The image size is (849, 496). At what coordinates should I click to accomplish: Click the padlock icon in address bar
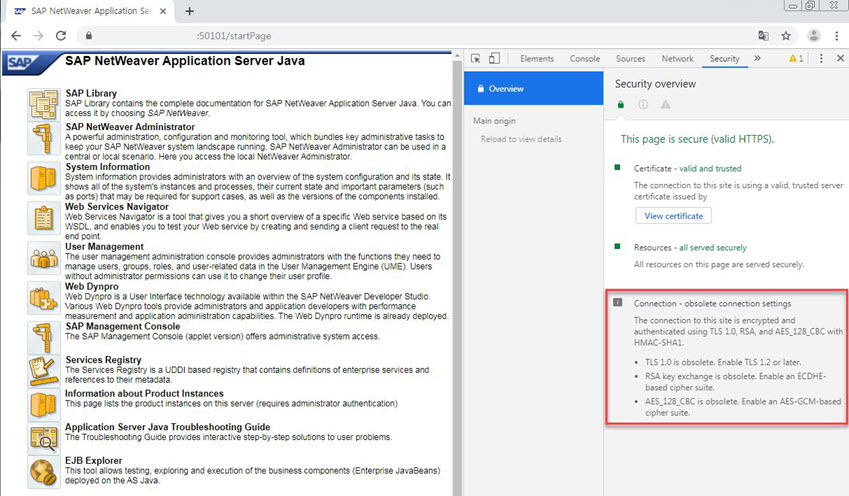point(88,36)
